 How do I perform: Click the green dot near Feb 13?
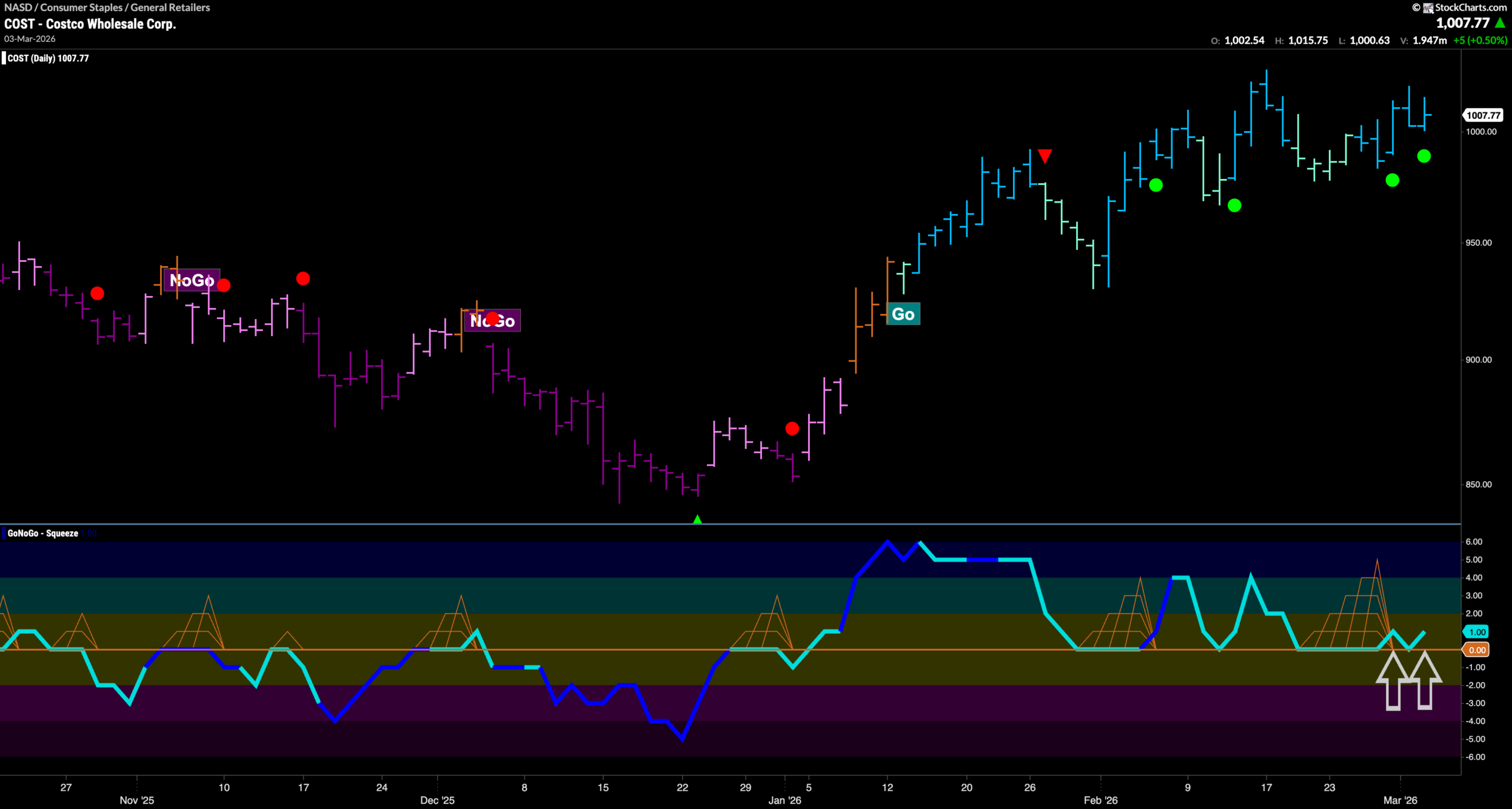pos(1234,205)
